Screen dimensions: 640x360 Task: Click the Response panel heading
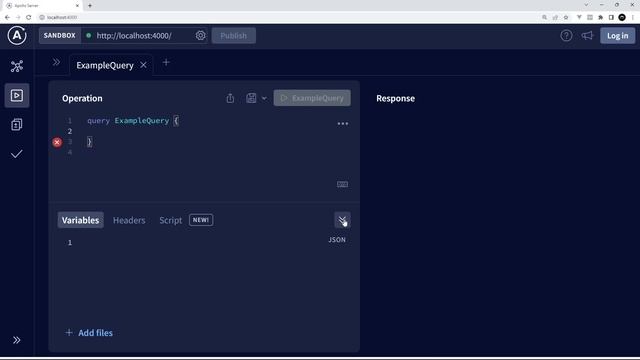coord(396,98)
